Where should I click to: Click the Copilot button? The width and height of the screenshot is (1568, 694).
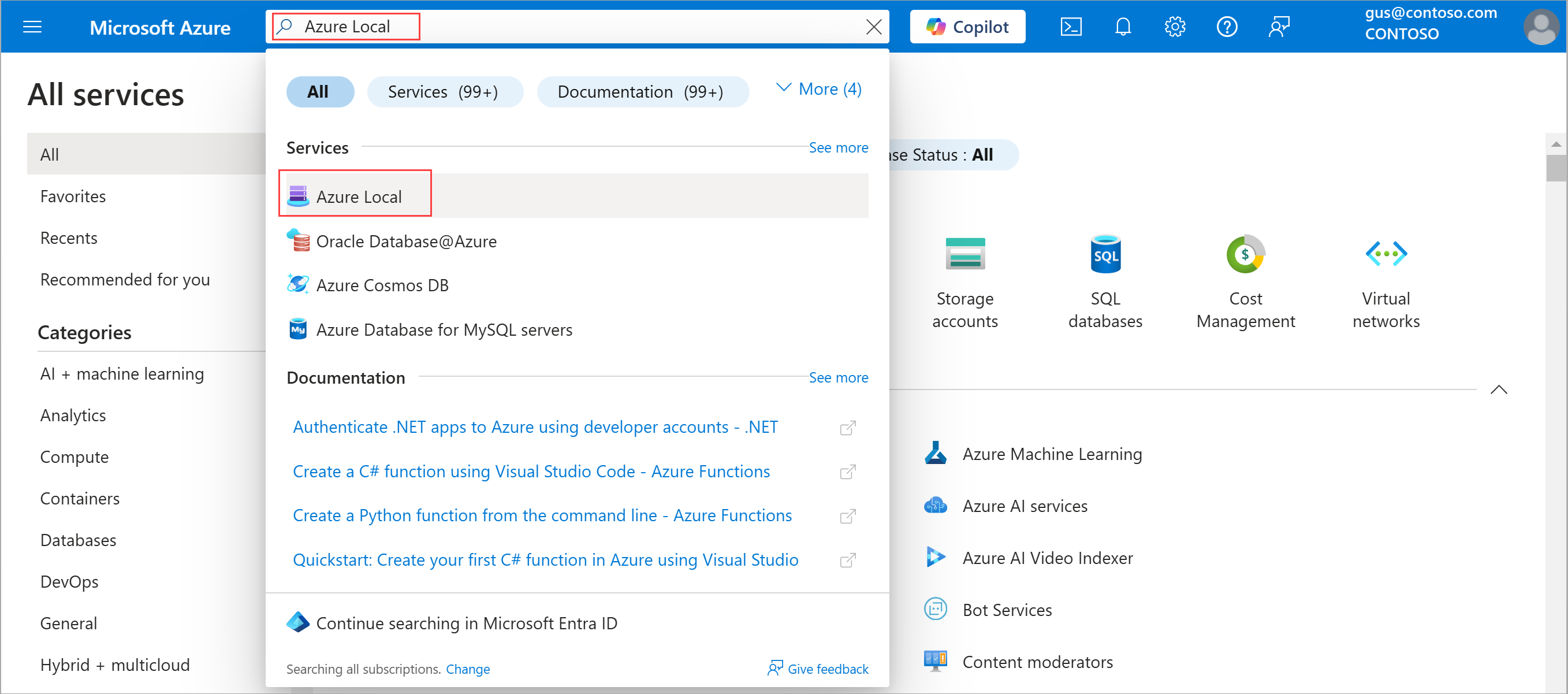[967, 27]
